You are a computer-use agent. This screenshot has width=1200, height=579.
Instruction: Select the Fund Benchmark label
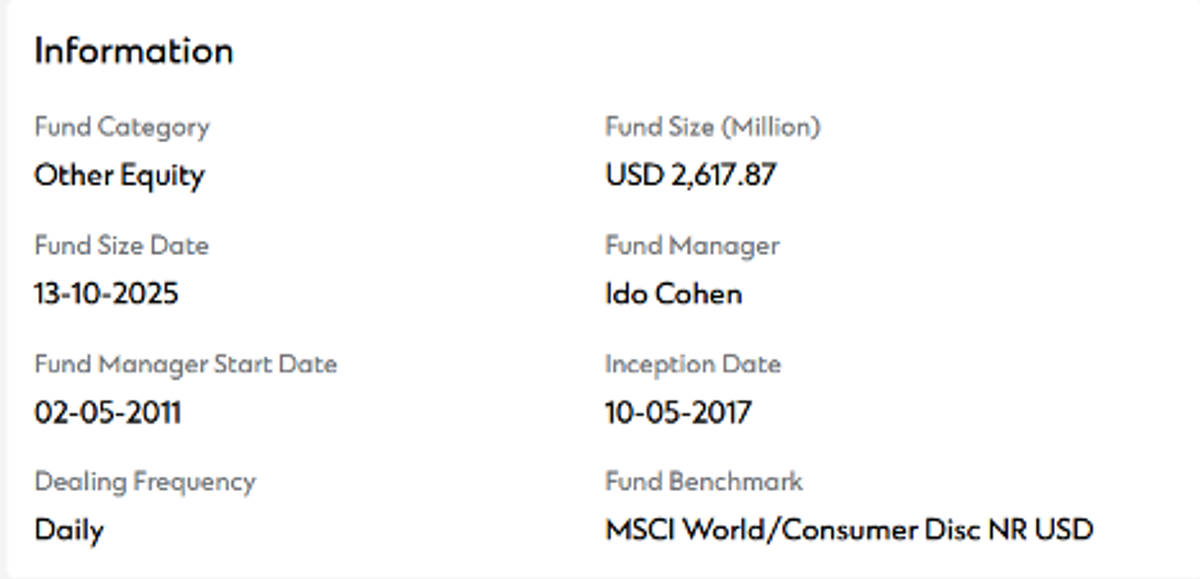703,482
